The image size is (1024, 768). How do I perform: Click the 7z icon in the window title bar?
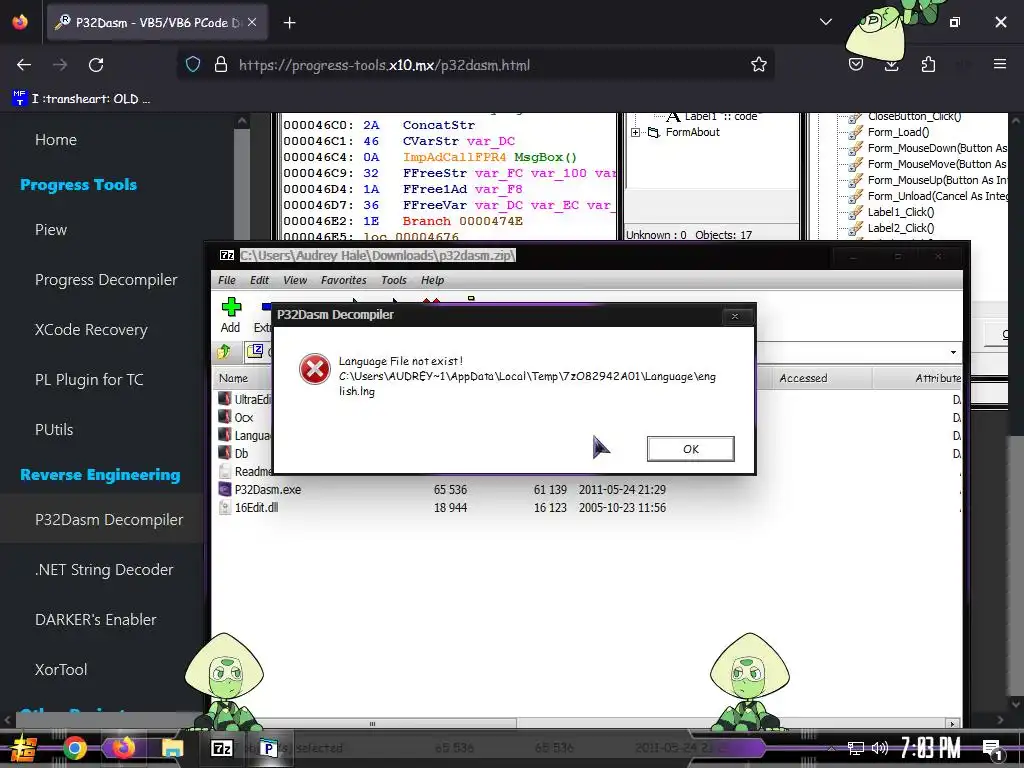click(227, 255)
